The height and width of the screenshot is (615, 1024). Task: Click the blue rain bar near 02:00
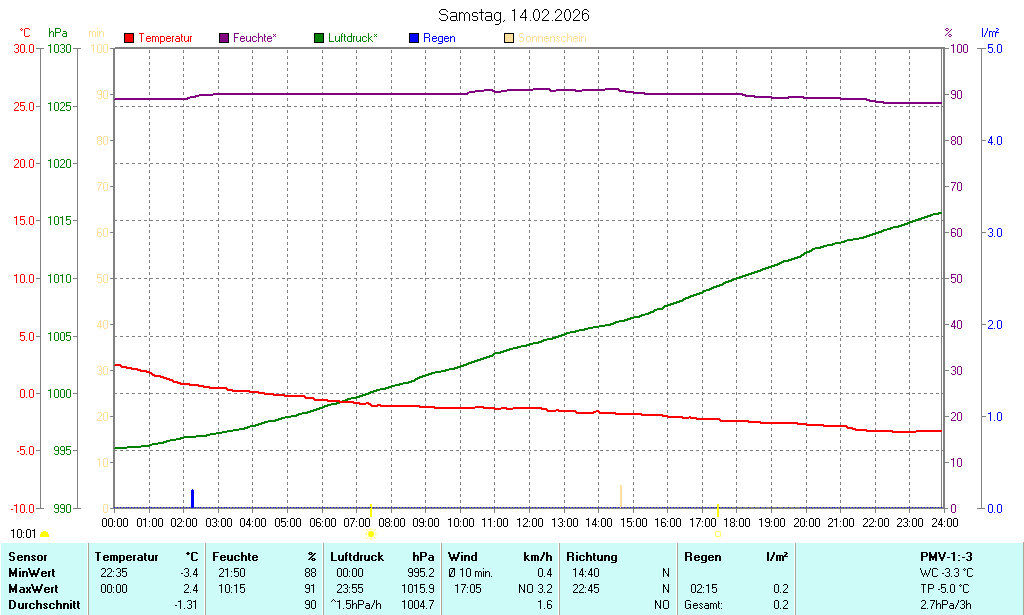click(192, 498)
